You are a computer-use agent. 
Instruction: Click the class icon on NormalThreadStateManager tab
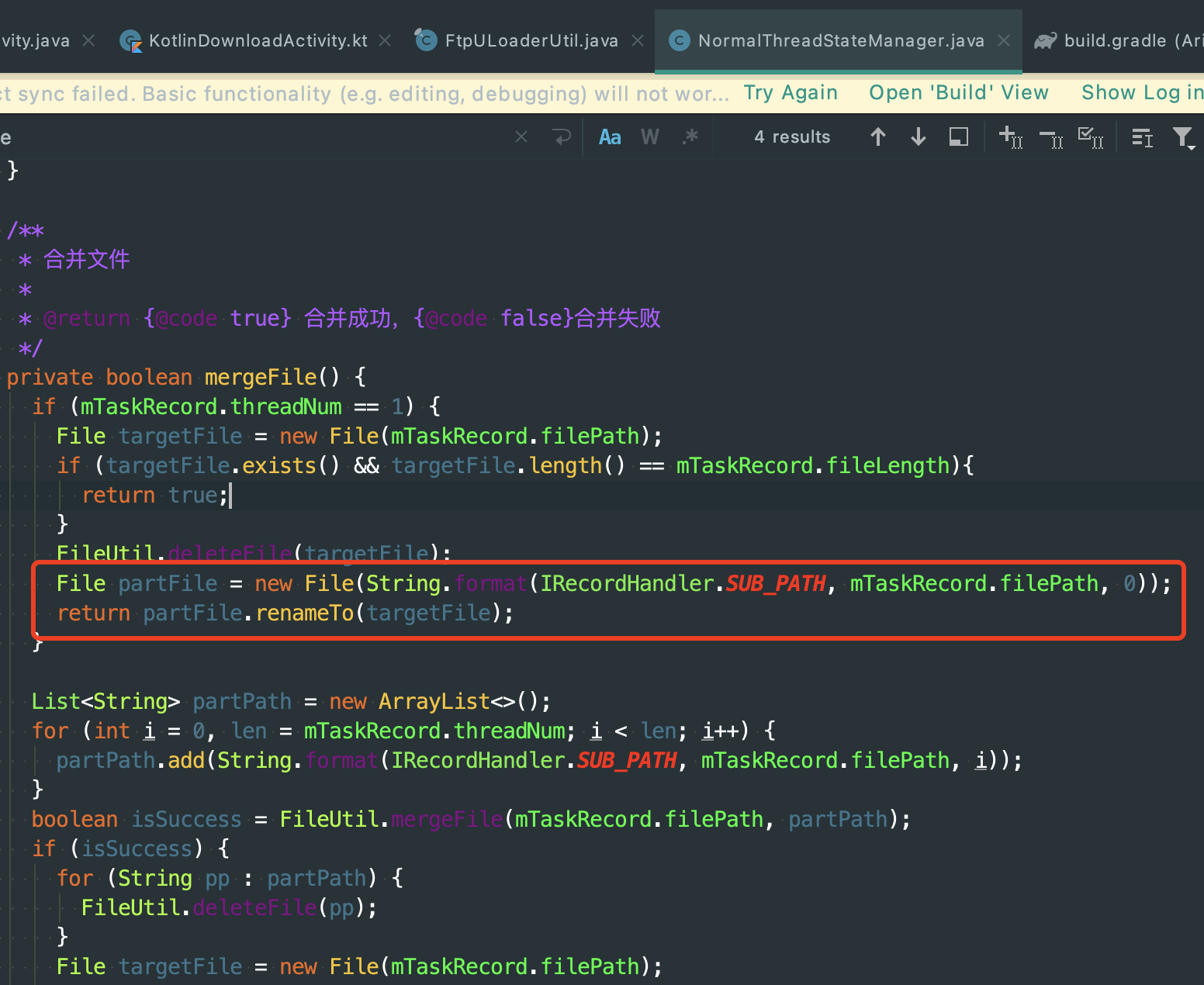coord(680,40)
